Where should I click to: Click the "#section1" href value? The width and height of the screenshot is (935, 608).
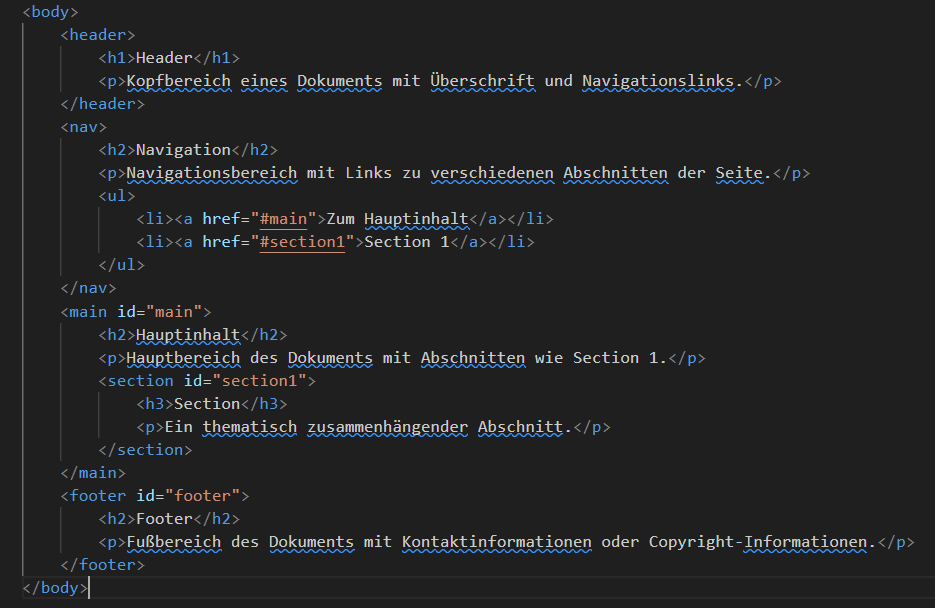point(302,242)
